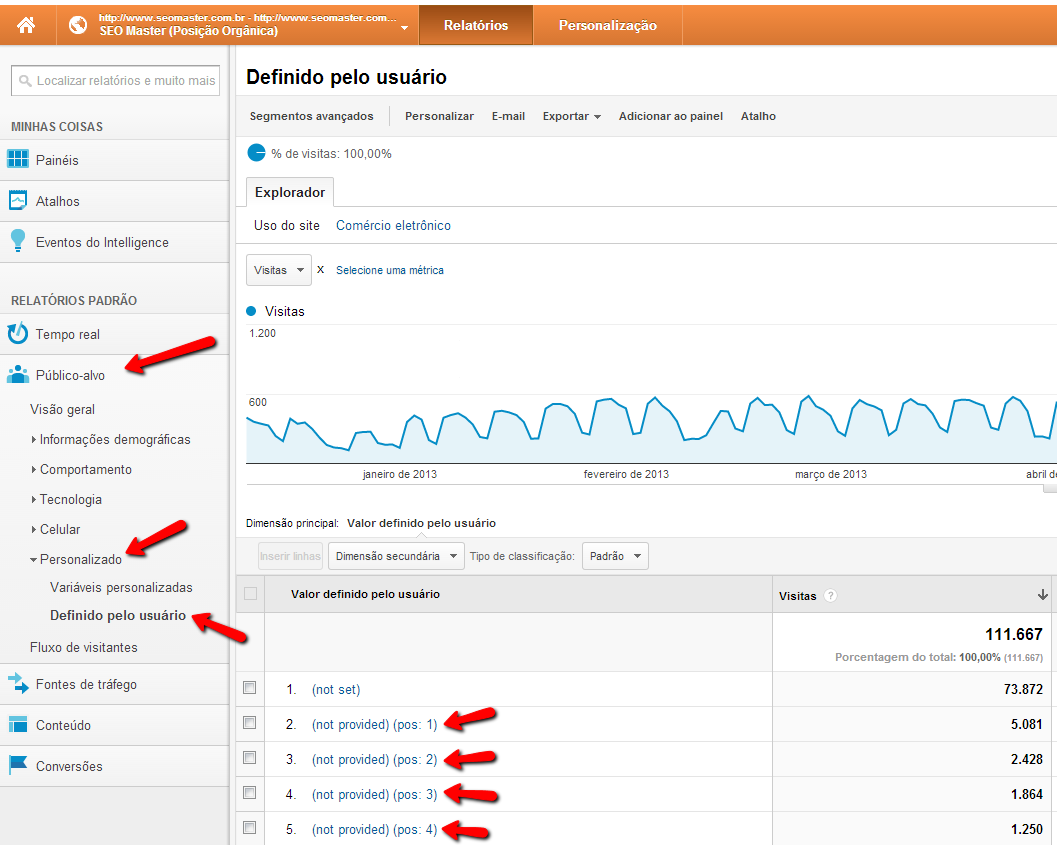
Task: Check the box for (not set) row
Action: click(x=250, y=688)
